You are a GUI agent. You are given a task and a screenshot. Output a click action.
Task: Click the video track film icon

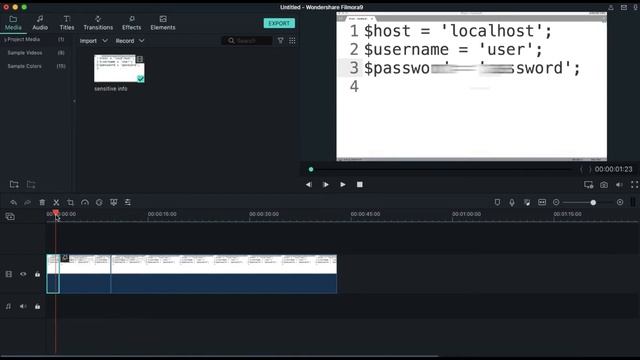[9, 274]
